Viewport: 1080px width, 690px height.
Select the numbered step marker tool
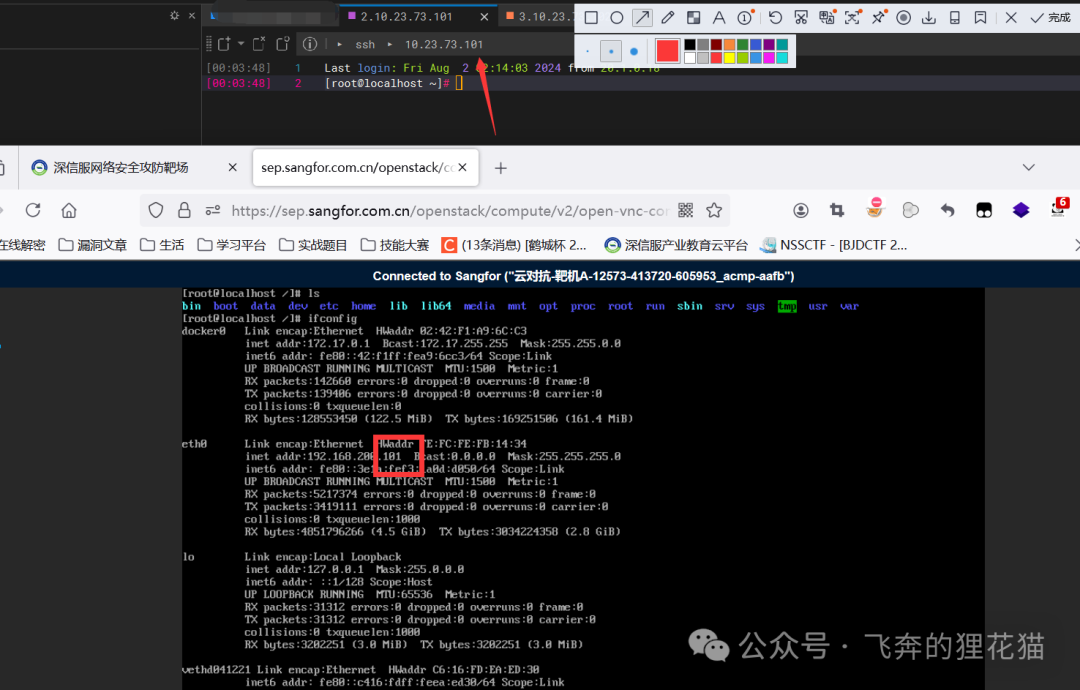tap(745, 18)
